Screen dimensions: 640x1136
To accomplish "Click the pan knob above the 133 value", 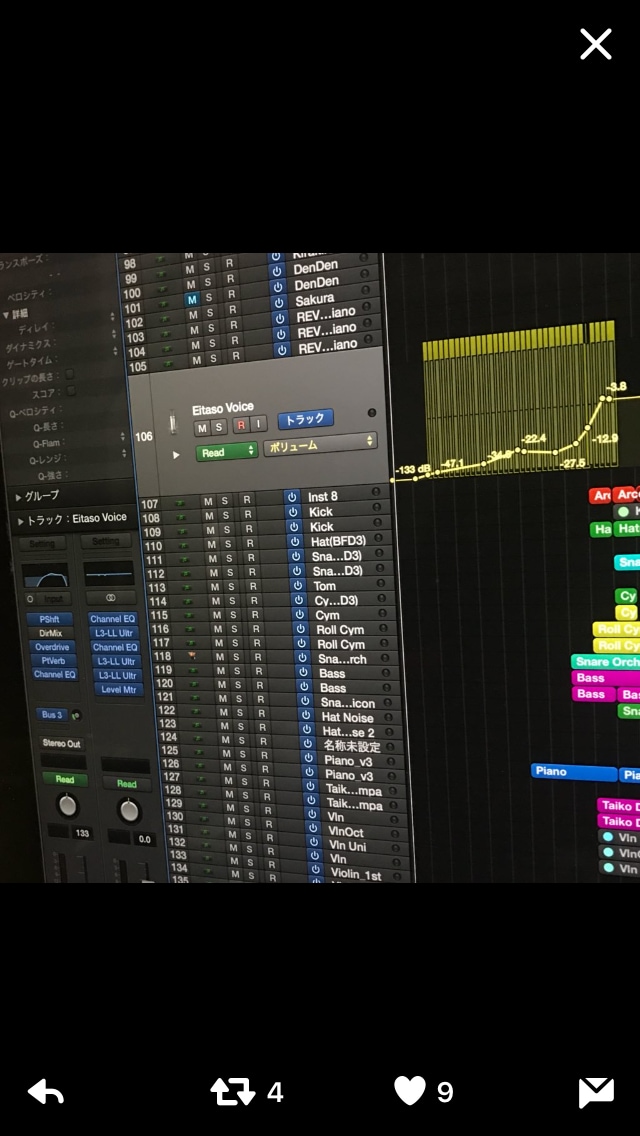I will pos(67,805).
